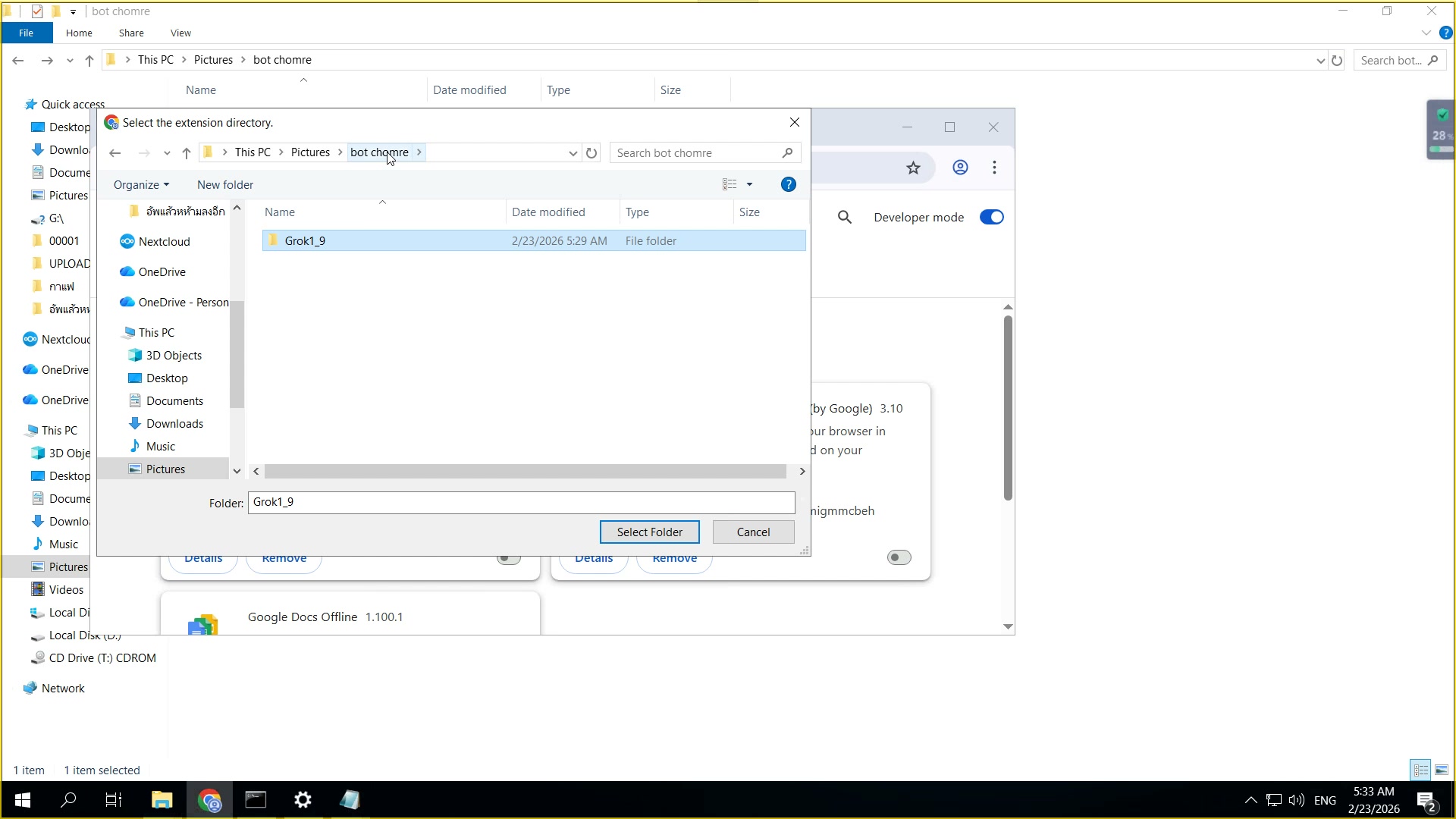Expand the change view options arrow

749,184
